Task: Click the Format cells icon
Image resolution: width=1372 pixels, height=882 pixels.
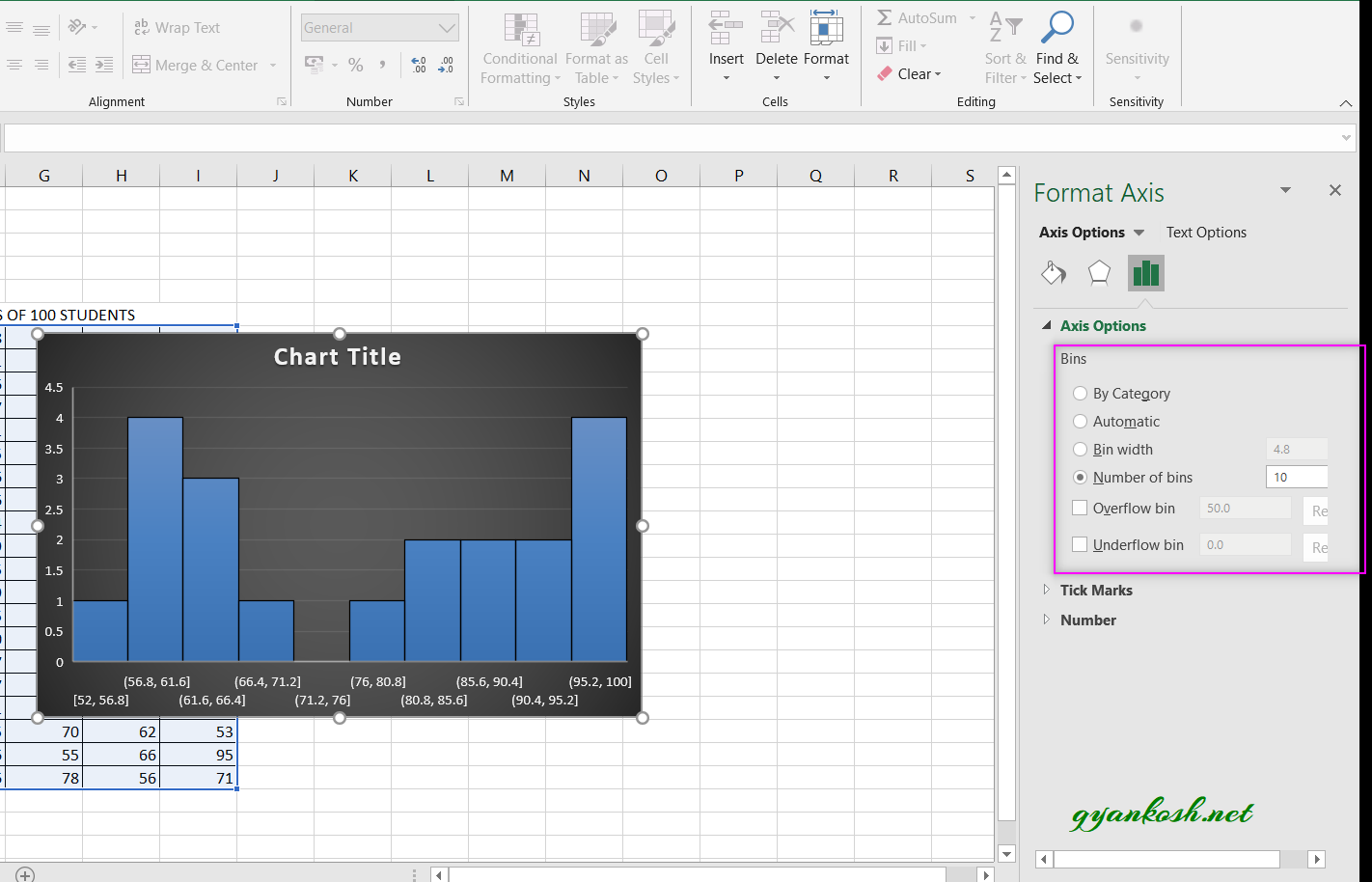Action: click(826, 28)
